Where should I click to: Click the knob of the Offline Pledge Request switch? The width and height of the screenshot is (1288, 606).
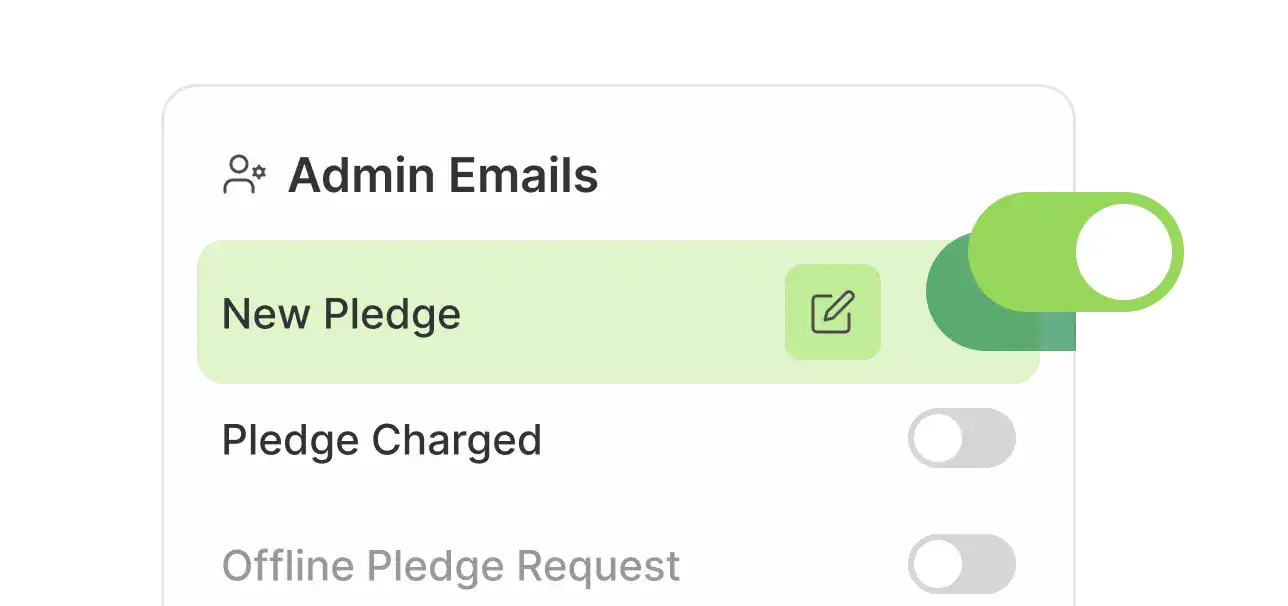[938, 564]
